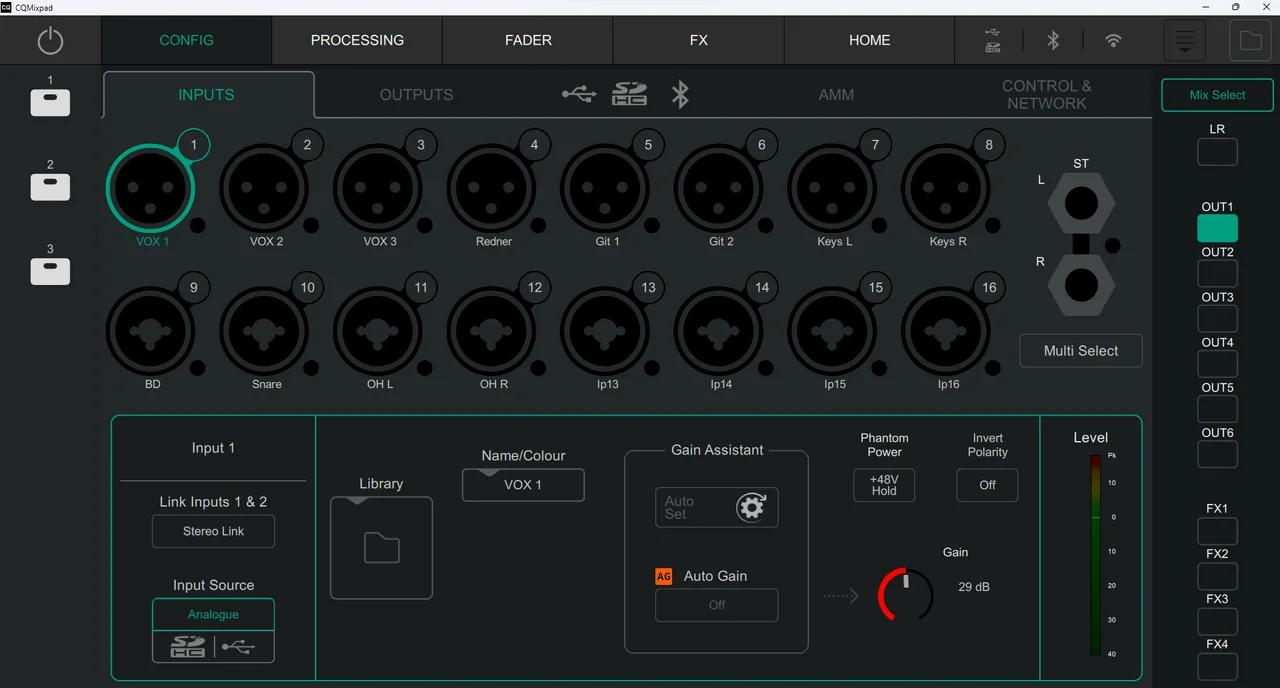Switch to the PROCESSING tab
This screenshot has width=1280, height=688.
(357, 41)
